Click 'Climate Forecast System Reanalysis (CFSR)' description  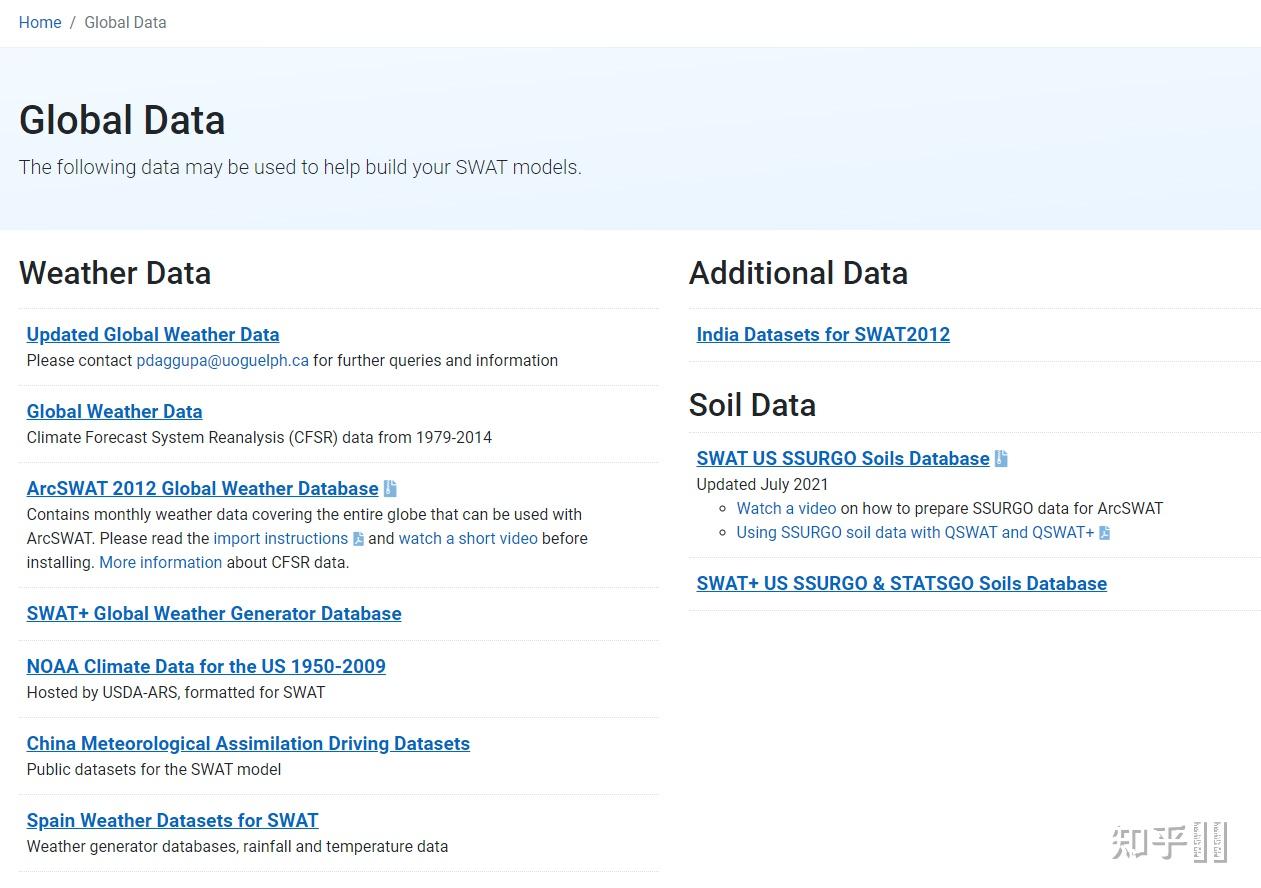pos(259,437)
